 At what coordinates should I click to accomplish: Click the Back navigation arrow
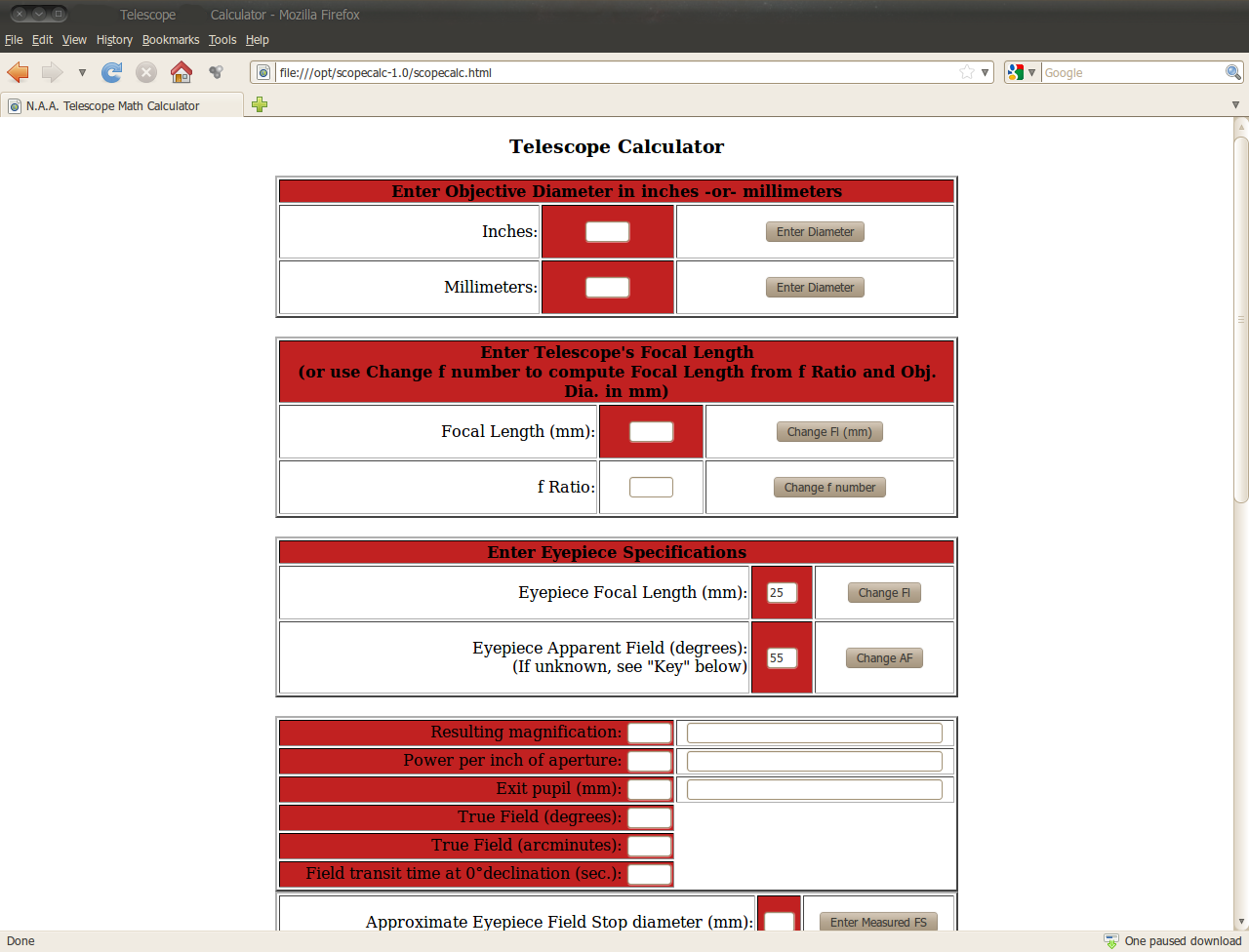click(18, 72)
